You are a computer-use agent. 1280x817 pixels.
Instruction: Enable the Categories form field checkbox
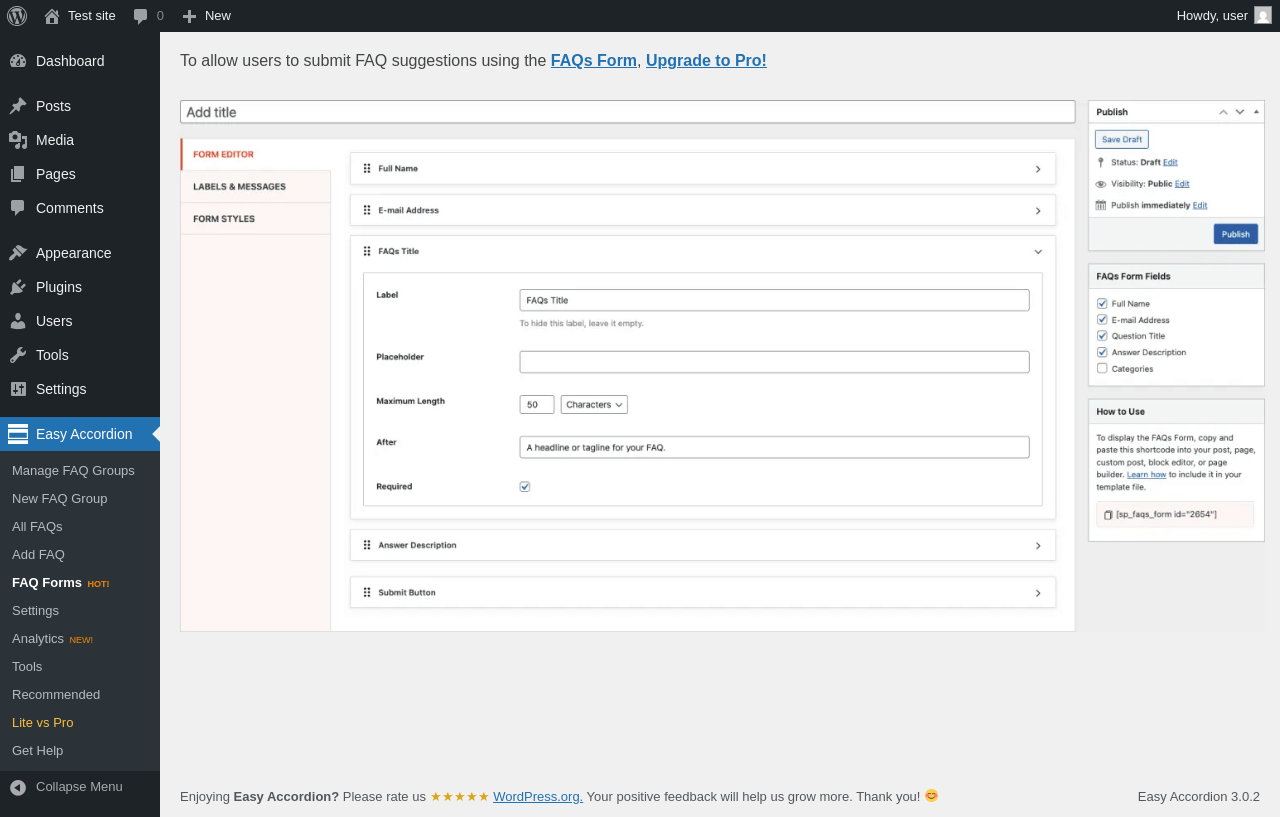click(1102, 368)
